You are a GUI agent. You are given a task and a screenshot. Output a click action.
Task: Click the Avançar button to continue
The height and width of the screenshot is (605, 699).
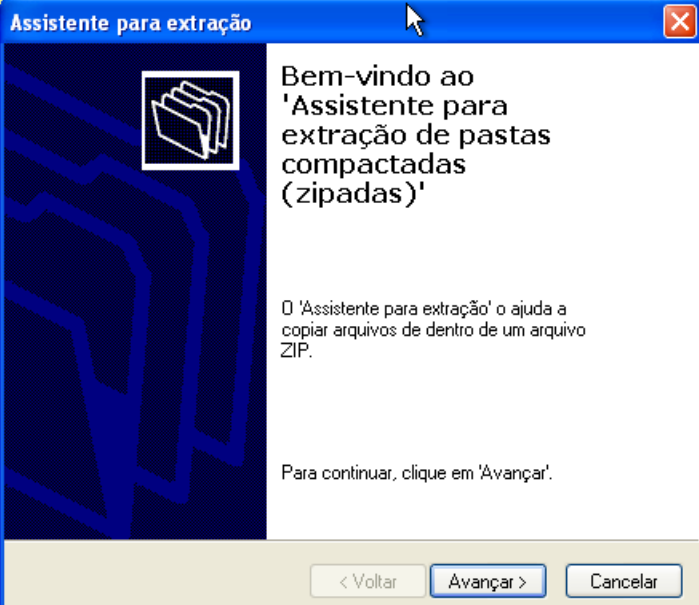point(488,581)
